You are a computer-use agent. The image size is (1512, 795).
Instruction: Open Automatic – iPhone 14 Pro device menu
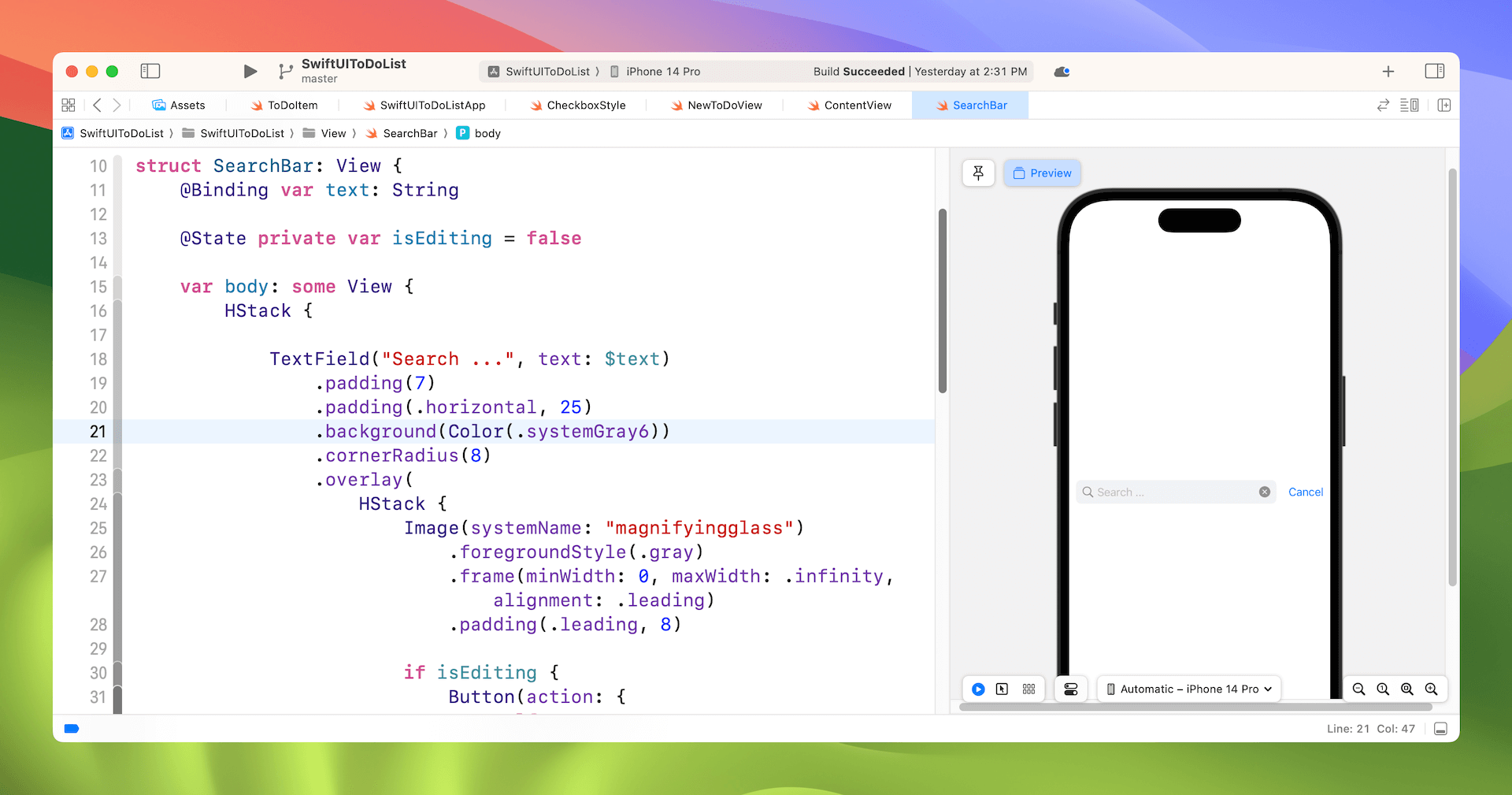1189,689
